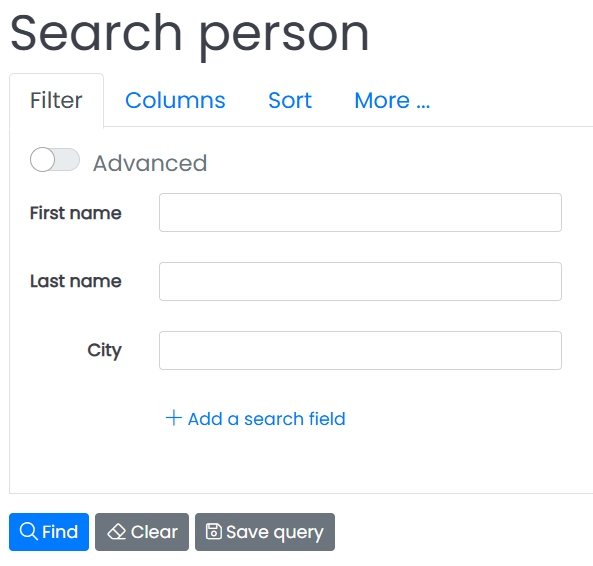593x566 pixels.
Task: Focus the First name input field
Action: tap(360, 212)
